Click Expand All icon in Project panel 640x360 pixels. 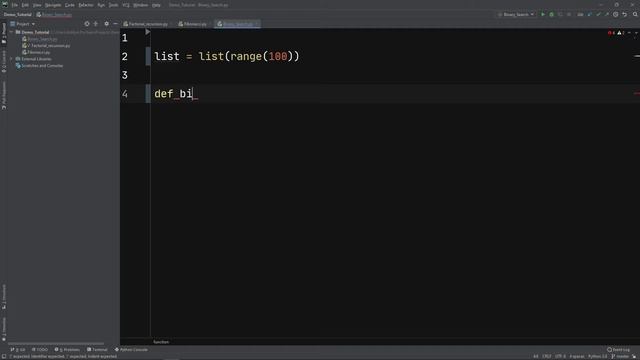pyautogui.click(x=96, y=24)
